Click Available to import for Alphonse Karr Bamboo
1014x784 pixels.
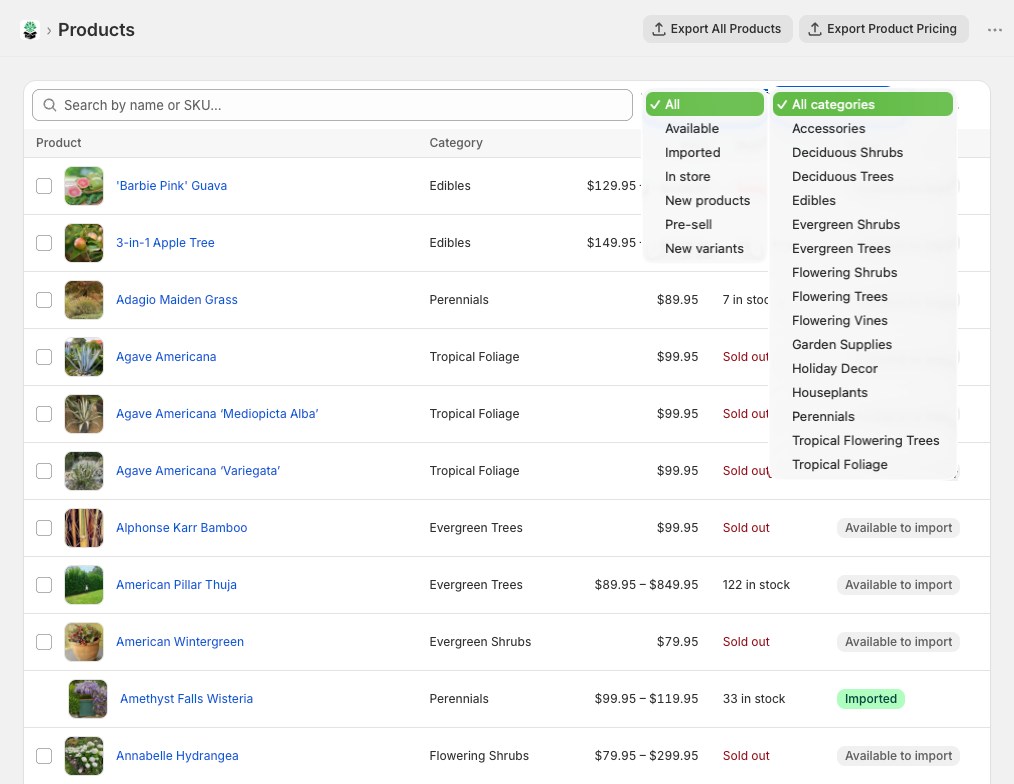pyautogui.click(x=898, y=527)
